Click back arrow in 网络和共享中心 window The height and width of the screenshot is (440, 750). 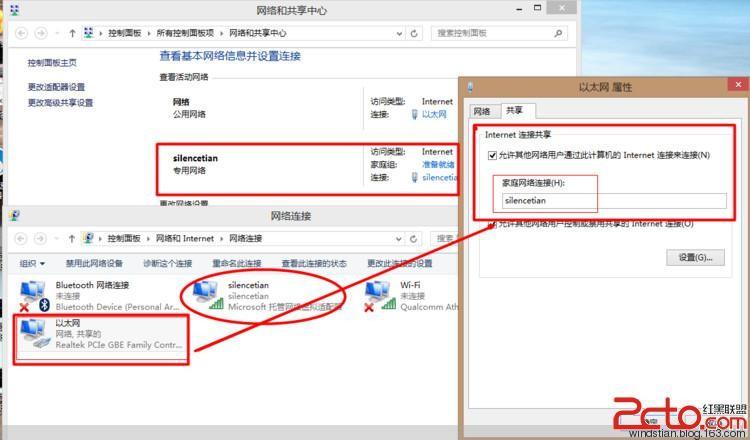21,33
